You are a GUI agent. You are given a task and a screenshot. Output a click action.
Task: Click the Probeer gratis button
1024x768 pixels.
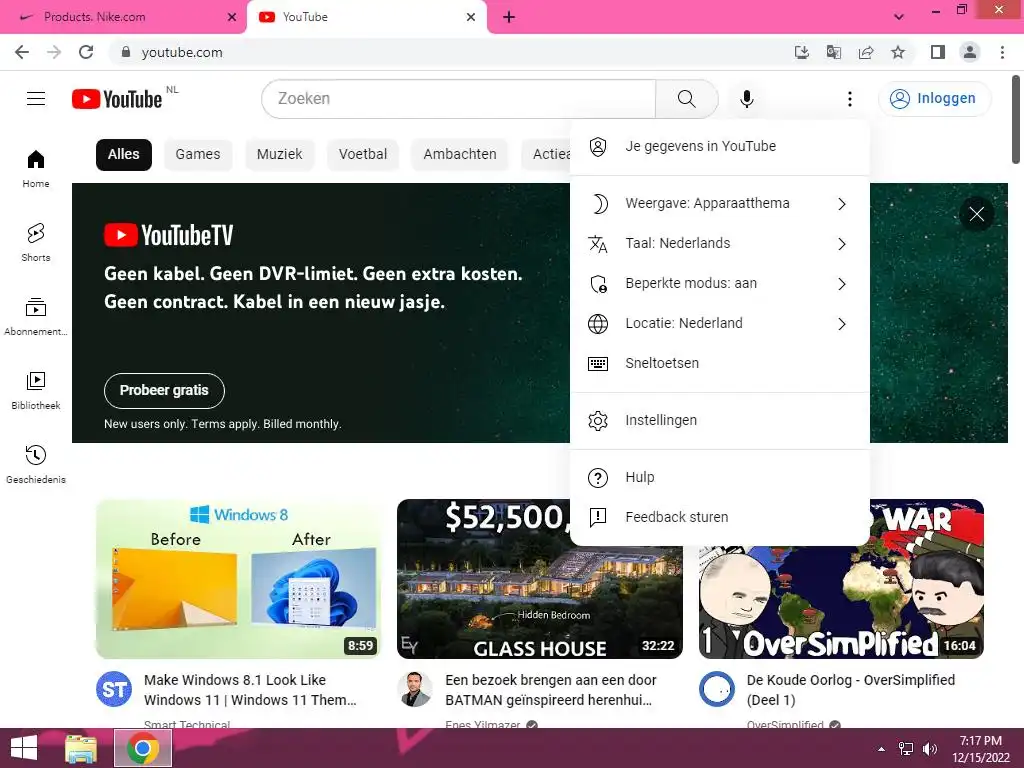(164, 391)
